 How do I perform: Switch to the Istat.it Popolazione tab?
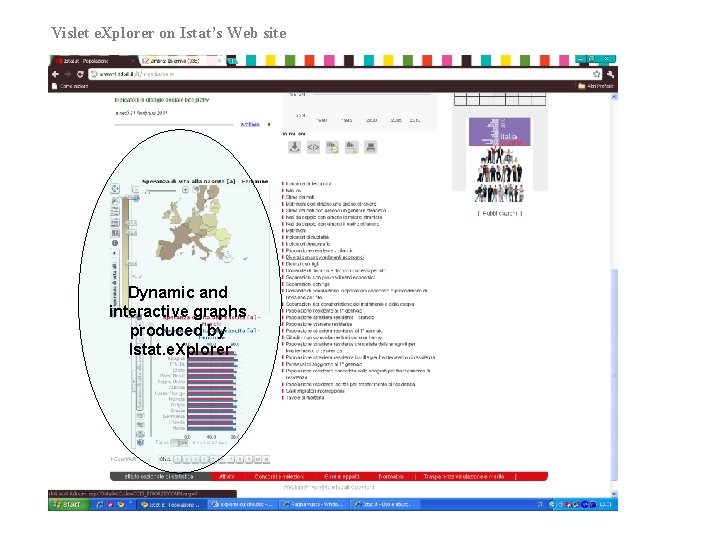pos(93,61)
